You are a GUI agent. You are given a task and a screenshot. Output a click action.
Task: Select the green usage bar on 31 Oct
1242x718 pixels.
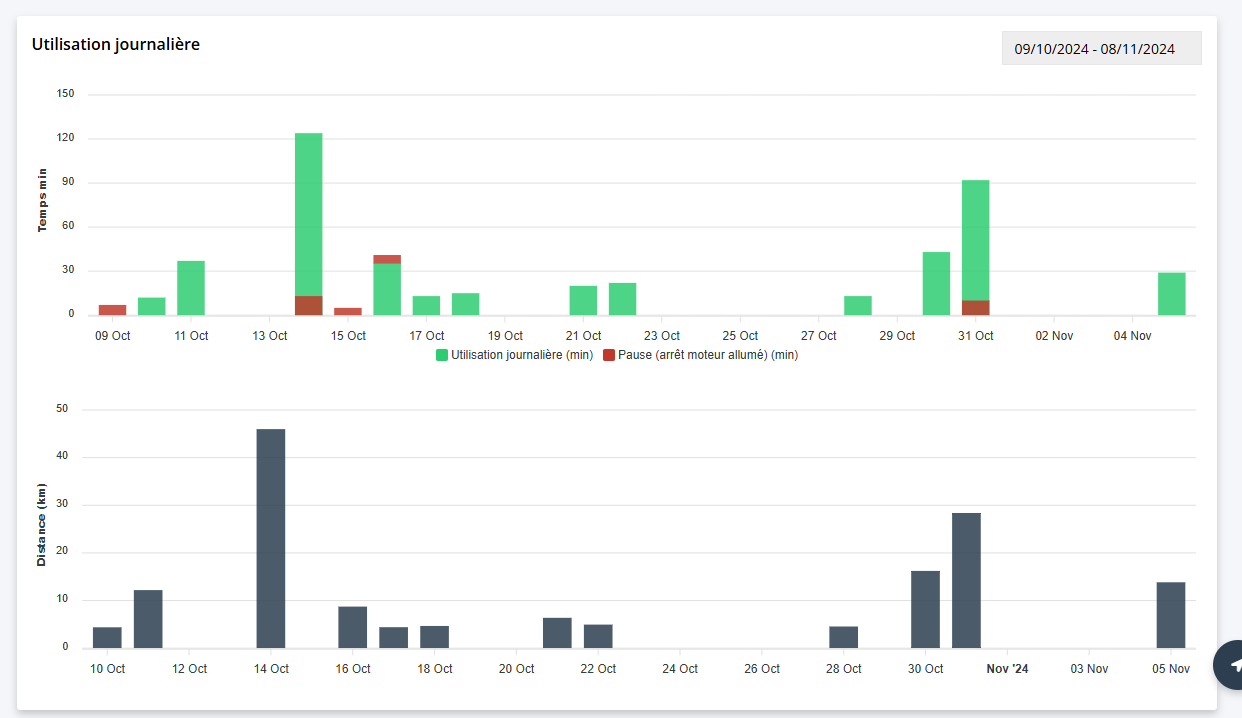point(976,240)
